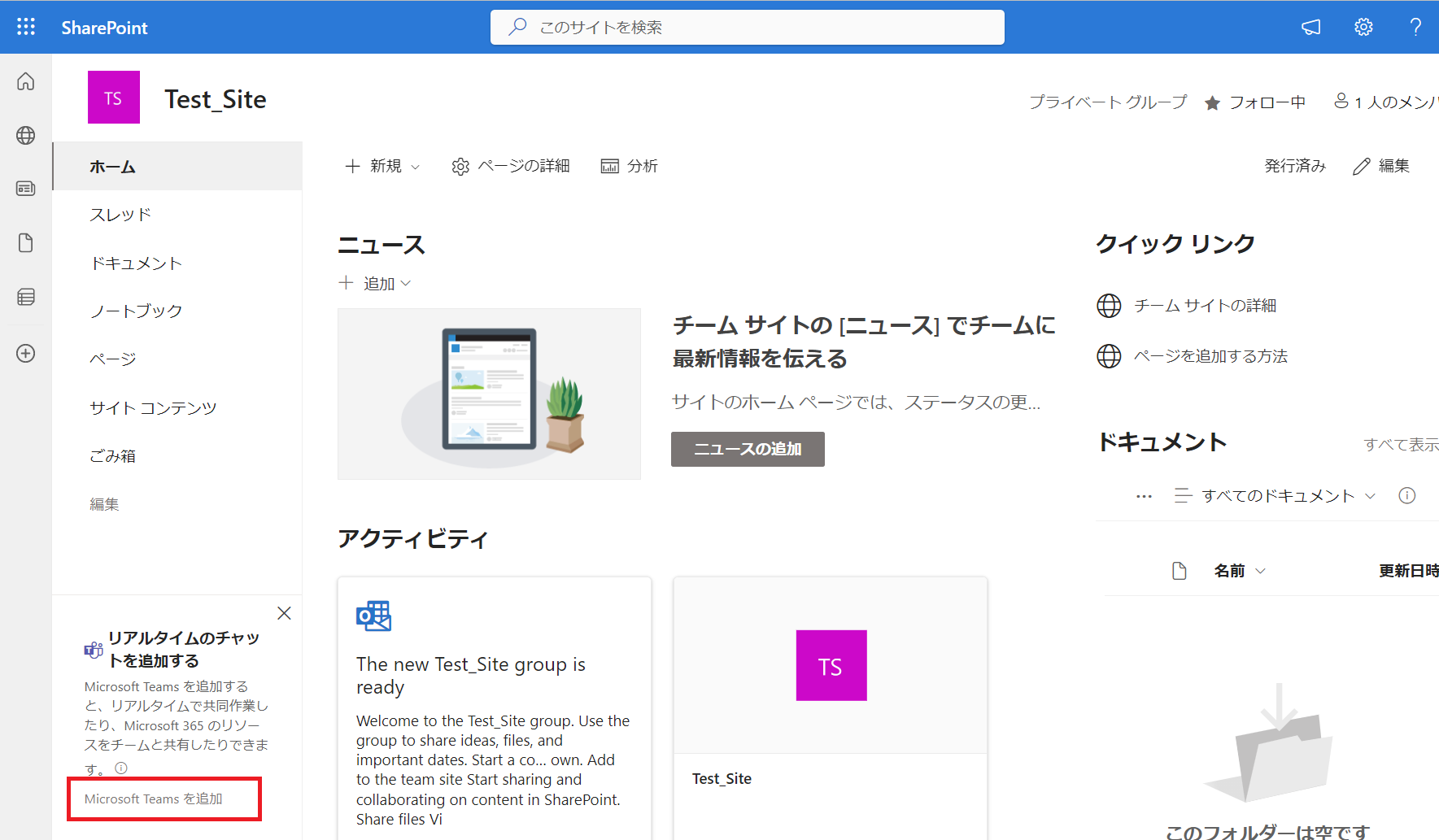The height and width of the screenshot is (840, 1439).
Task: Open 分析 analytics in command bar
Action: (629, 166)
